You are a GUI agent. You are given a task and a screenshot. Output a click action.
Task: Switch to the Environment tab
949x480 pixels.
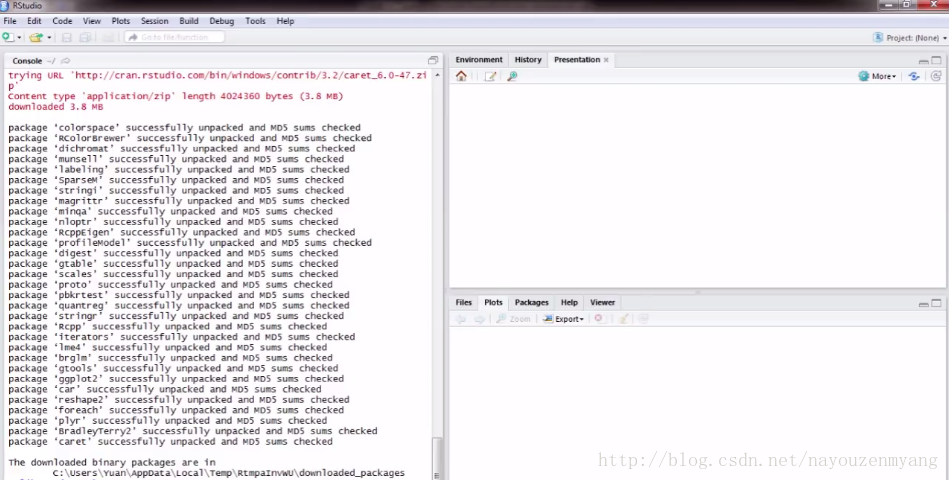click(479, 59)
